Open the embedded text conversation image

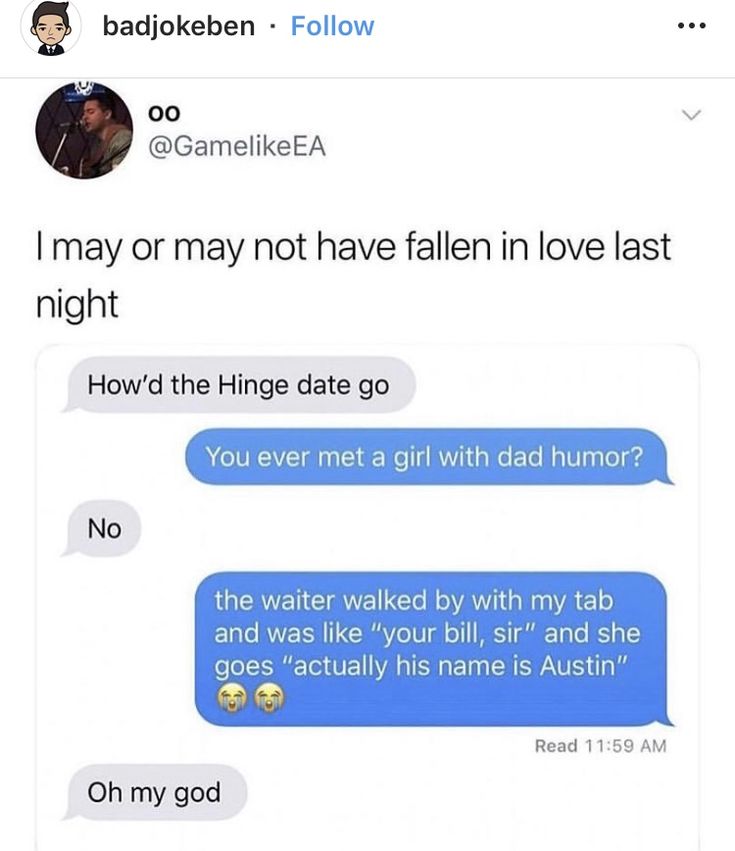point(367,598)
